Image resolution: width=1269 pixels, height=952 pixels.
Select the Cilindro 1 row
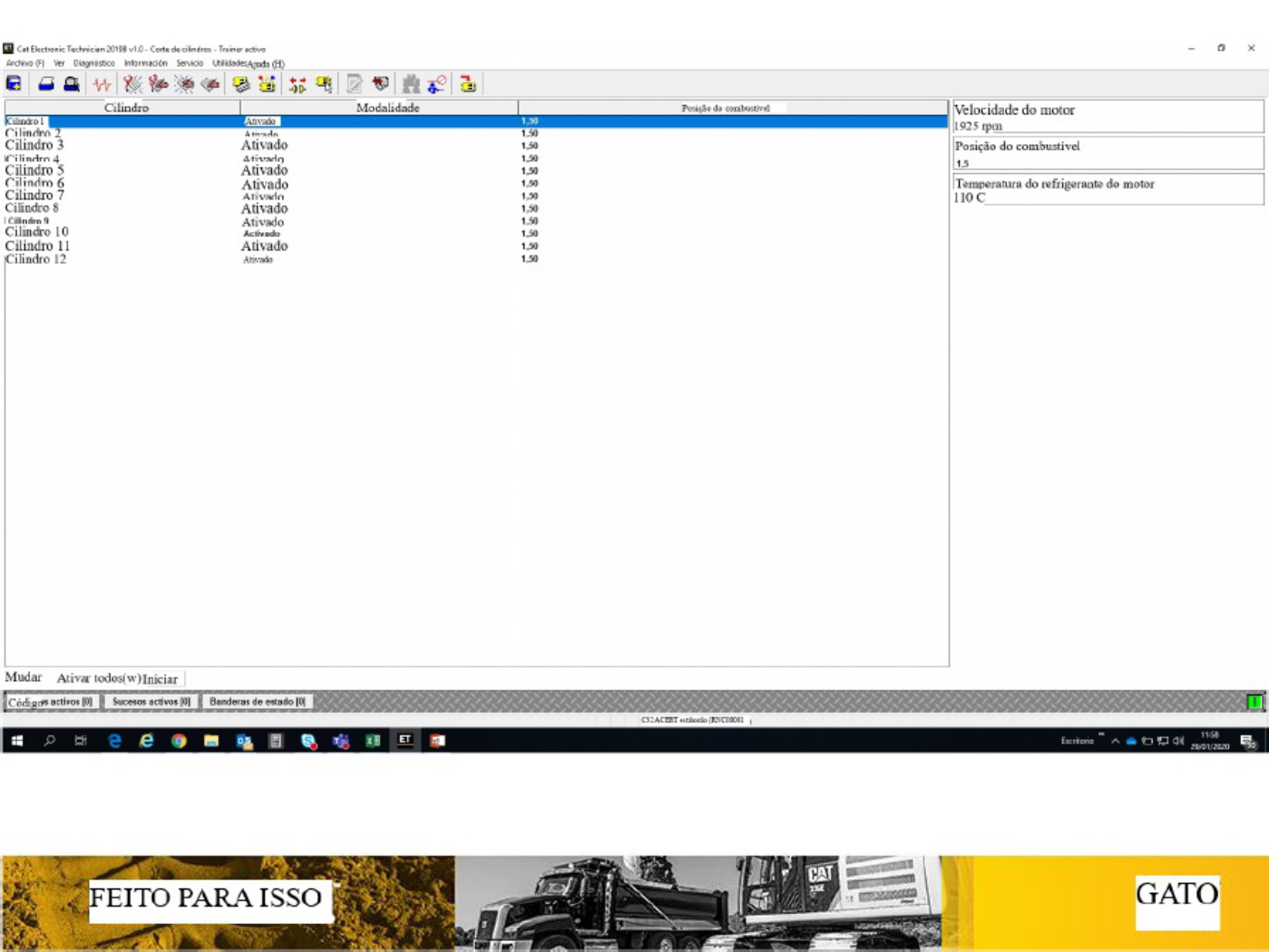click(x=476, y=121)
